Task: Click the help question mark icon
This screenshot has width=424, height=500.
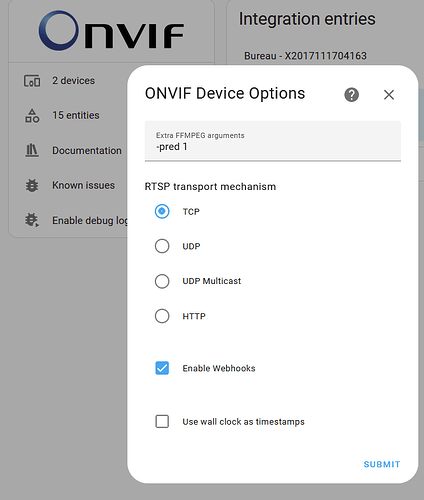Action: tap(351, 95)
